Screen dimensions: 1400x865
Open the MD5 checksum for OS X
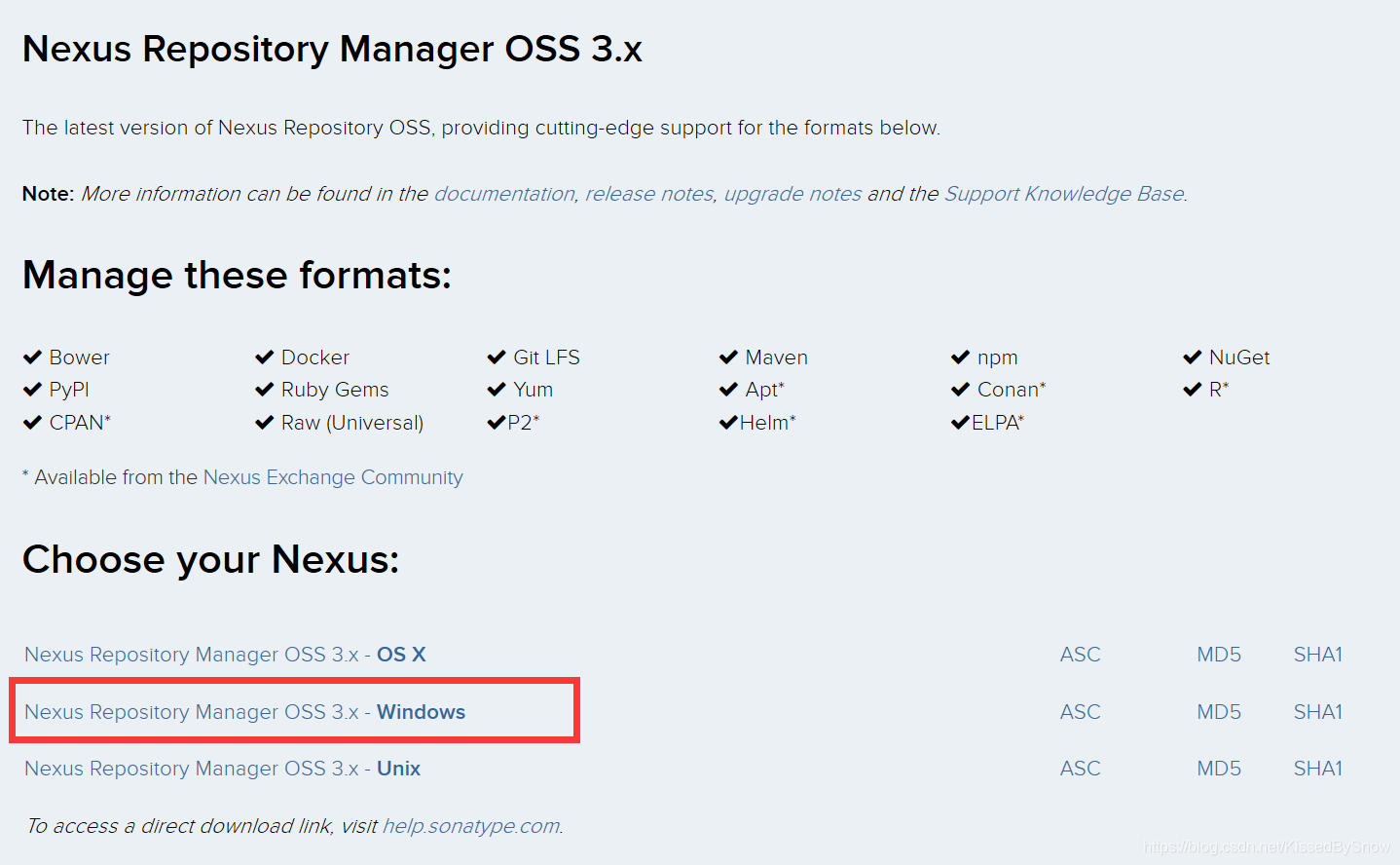coord(1219,655)
